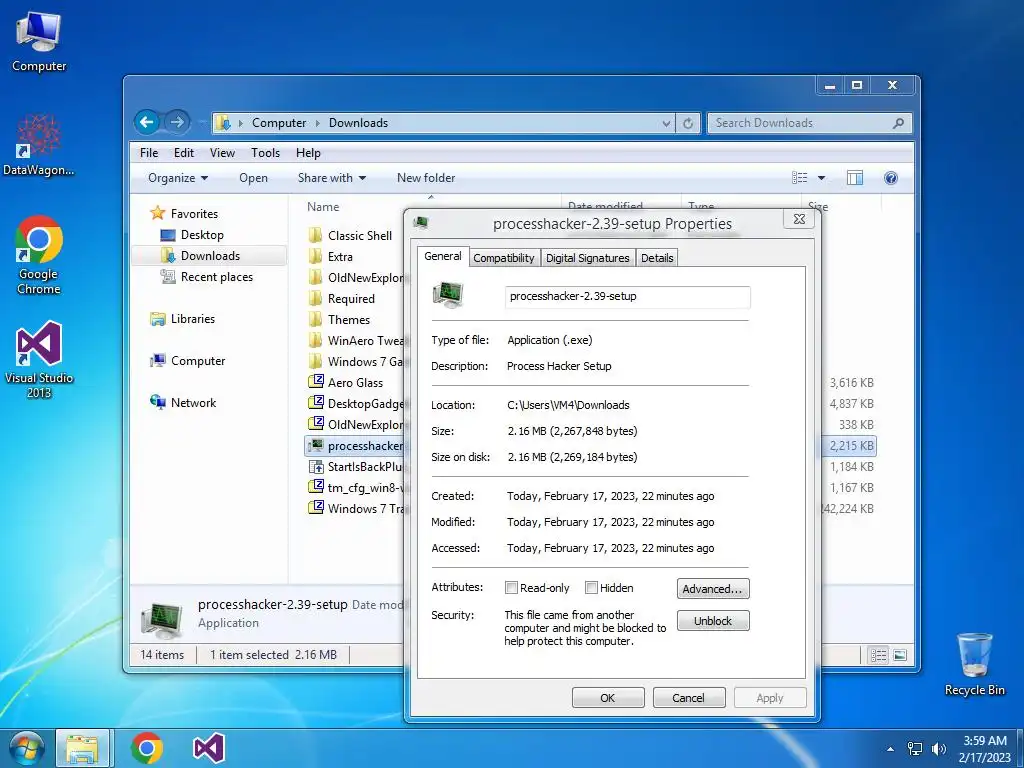Viewport: 1024px width, 768px height.
Task: Open the View menu
Action: click(x=222, y=153)
